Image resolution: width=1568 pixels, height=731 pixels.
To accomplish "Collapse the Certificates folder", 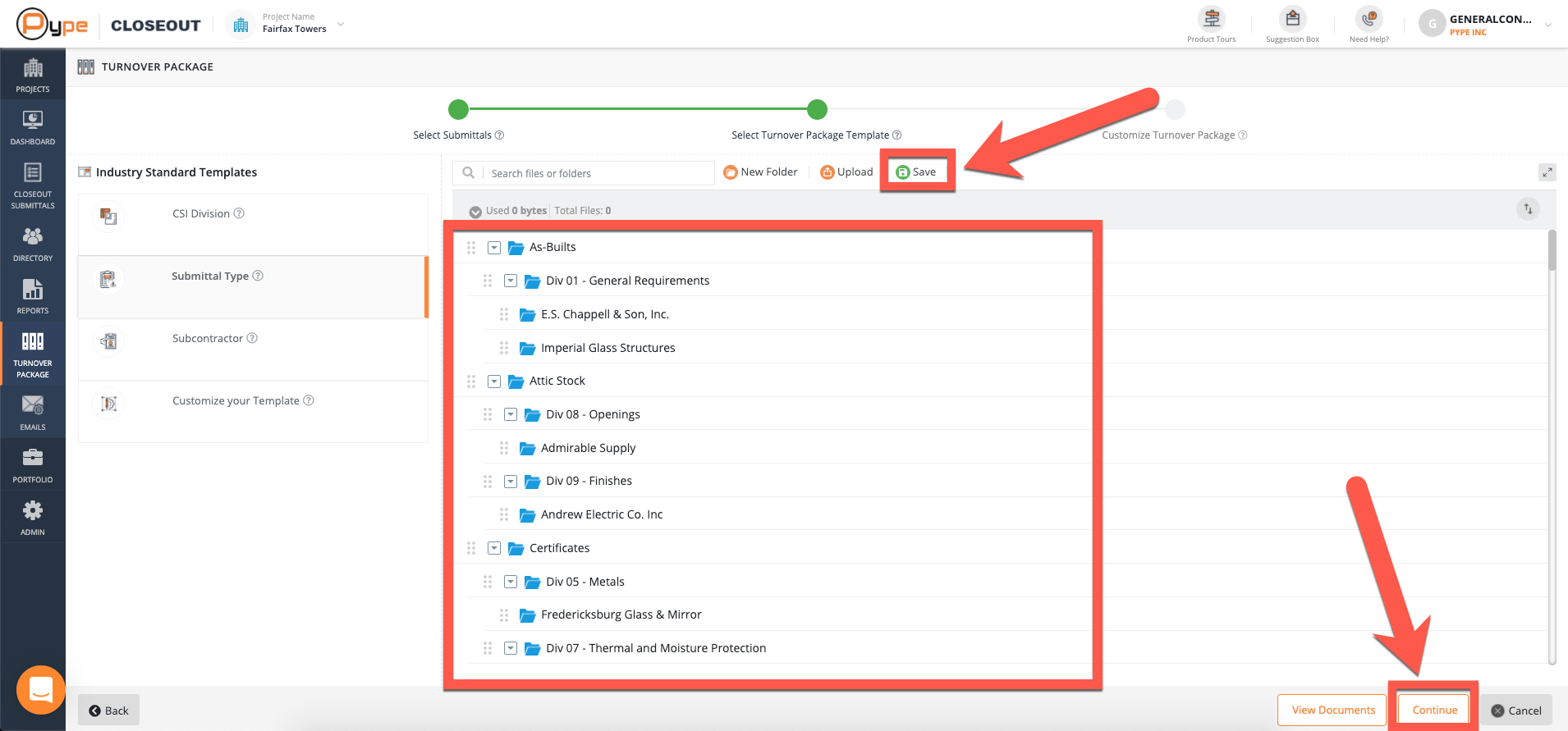I will (x=494, y=548).
